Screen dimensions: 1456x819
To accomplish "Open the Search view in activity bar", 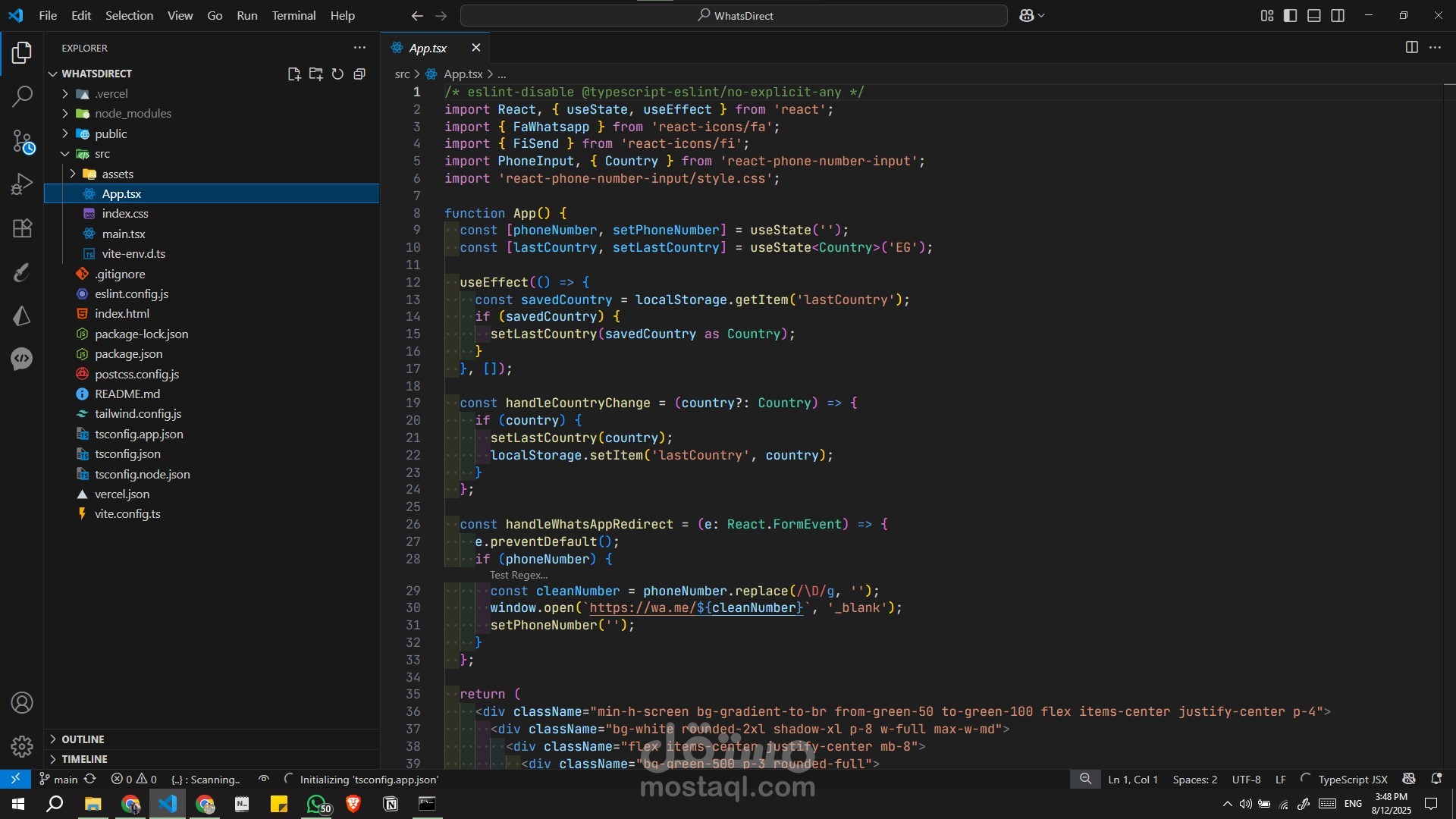I will pyautogui.click(x=22, y=96).
